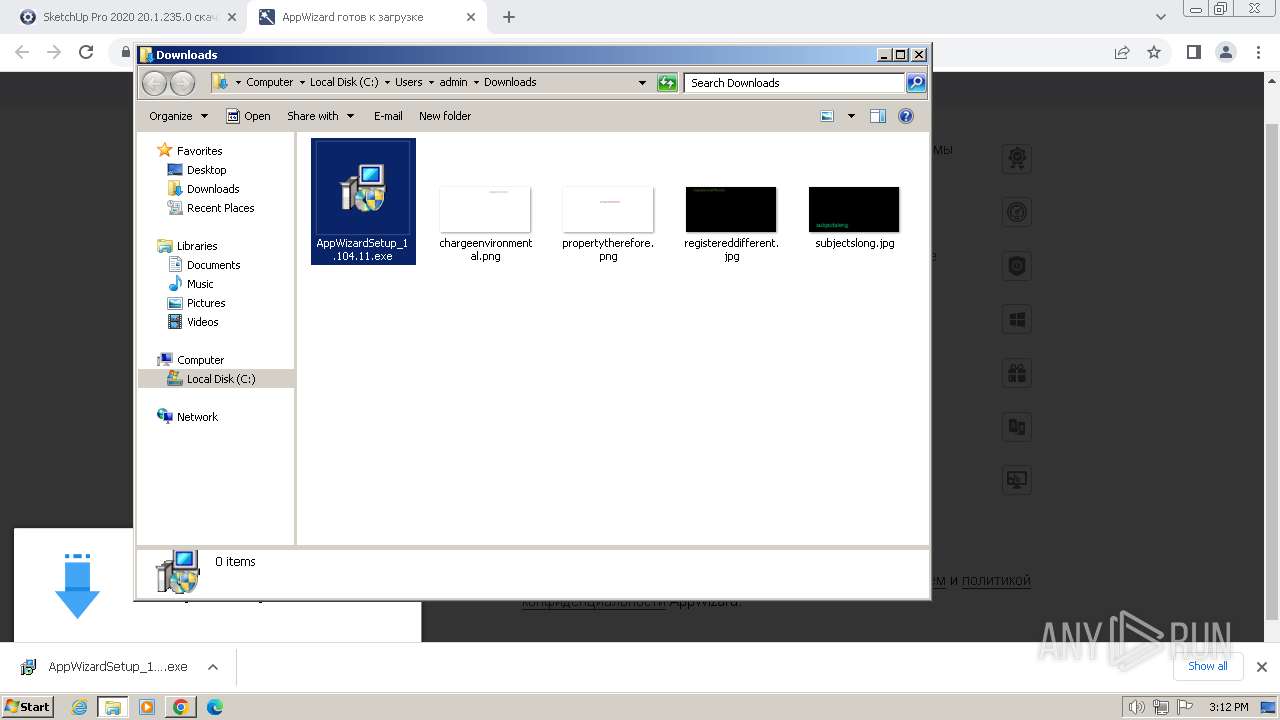Open address bar history dropdown

642,83
